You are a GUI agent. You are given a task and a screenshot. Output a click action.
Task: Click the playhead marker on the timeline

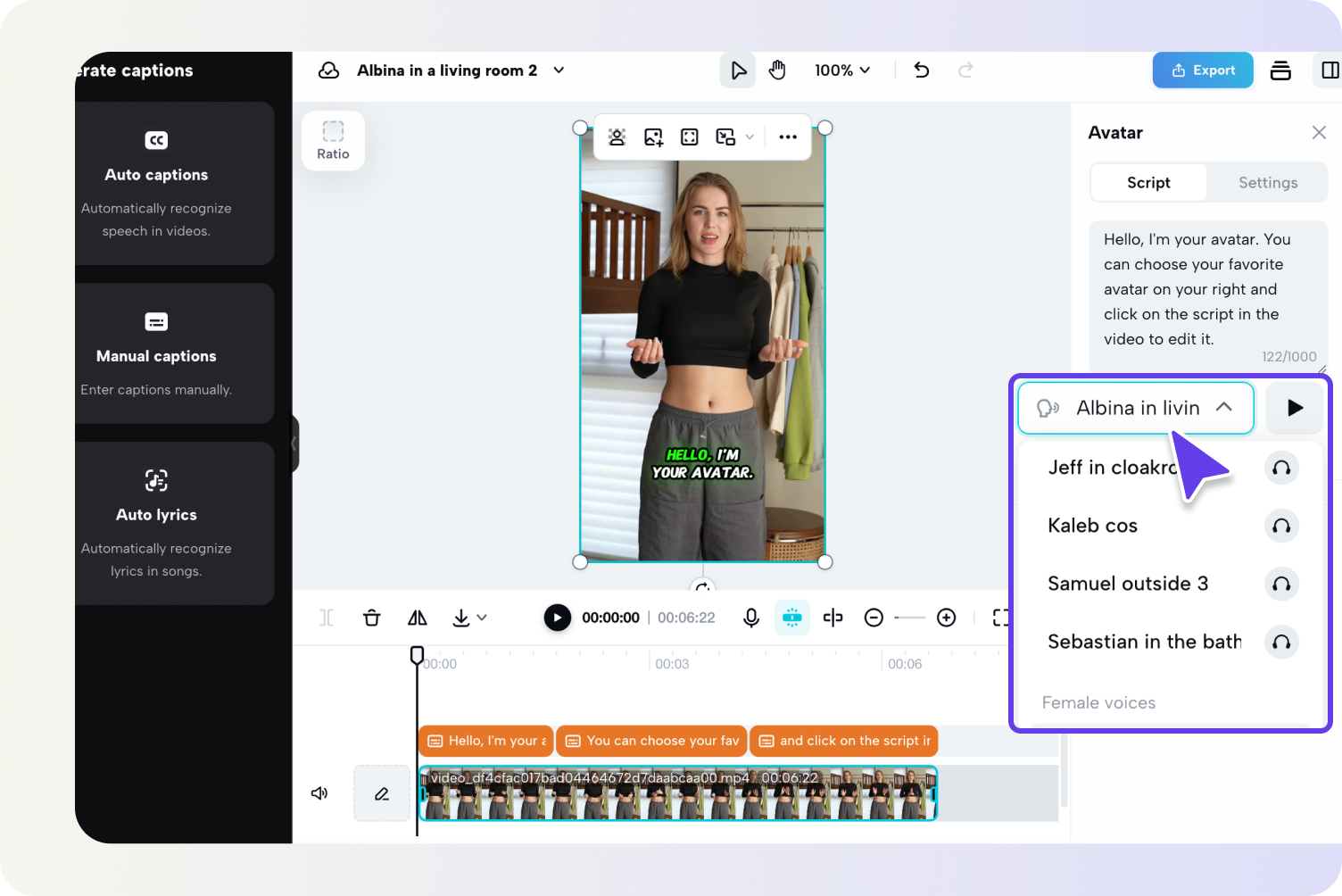pyautogui.click(x=417, y=656)
